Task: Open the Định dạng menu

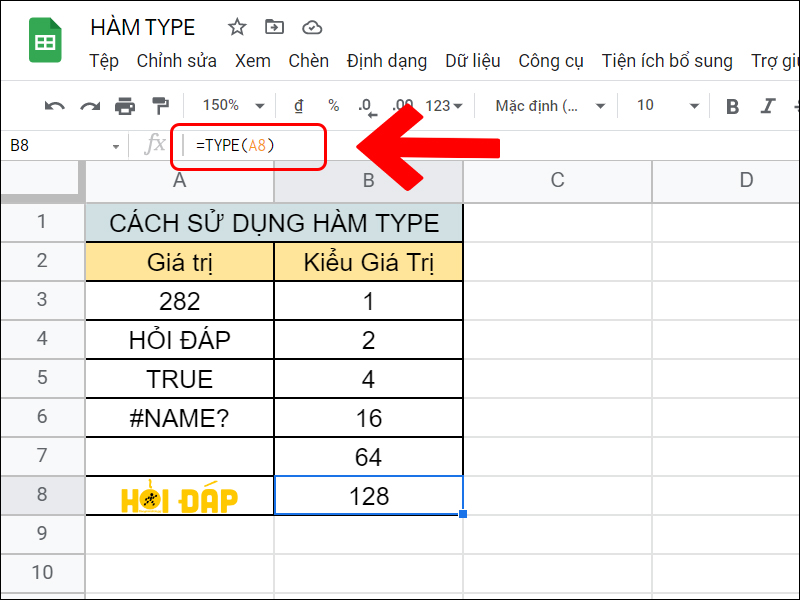Action: [x=387, y=61]
